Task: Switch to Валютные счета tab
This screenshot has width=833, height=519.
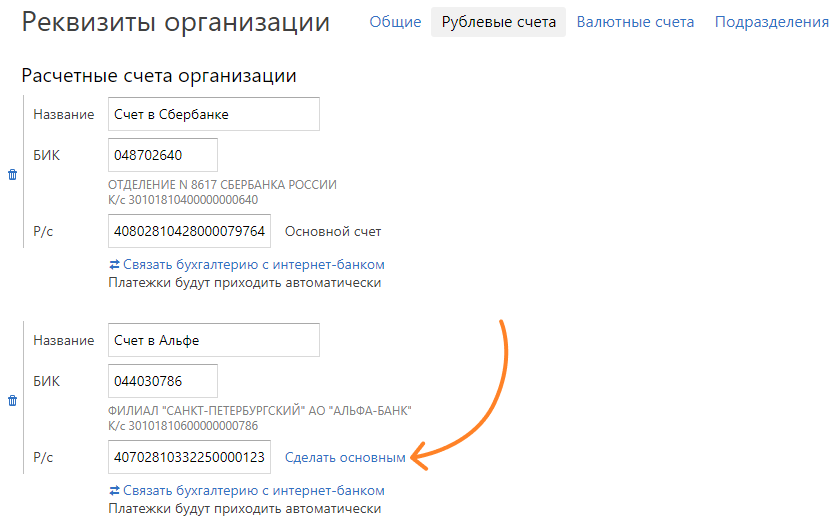Action: coord(635,22)
